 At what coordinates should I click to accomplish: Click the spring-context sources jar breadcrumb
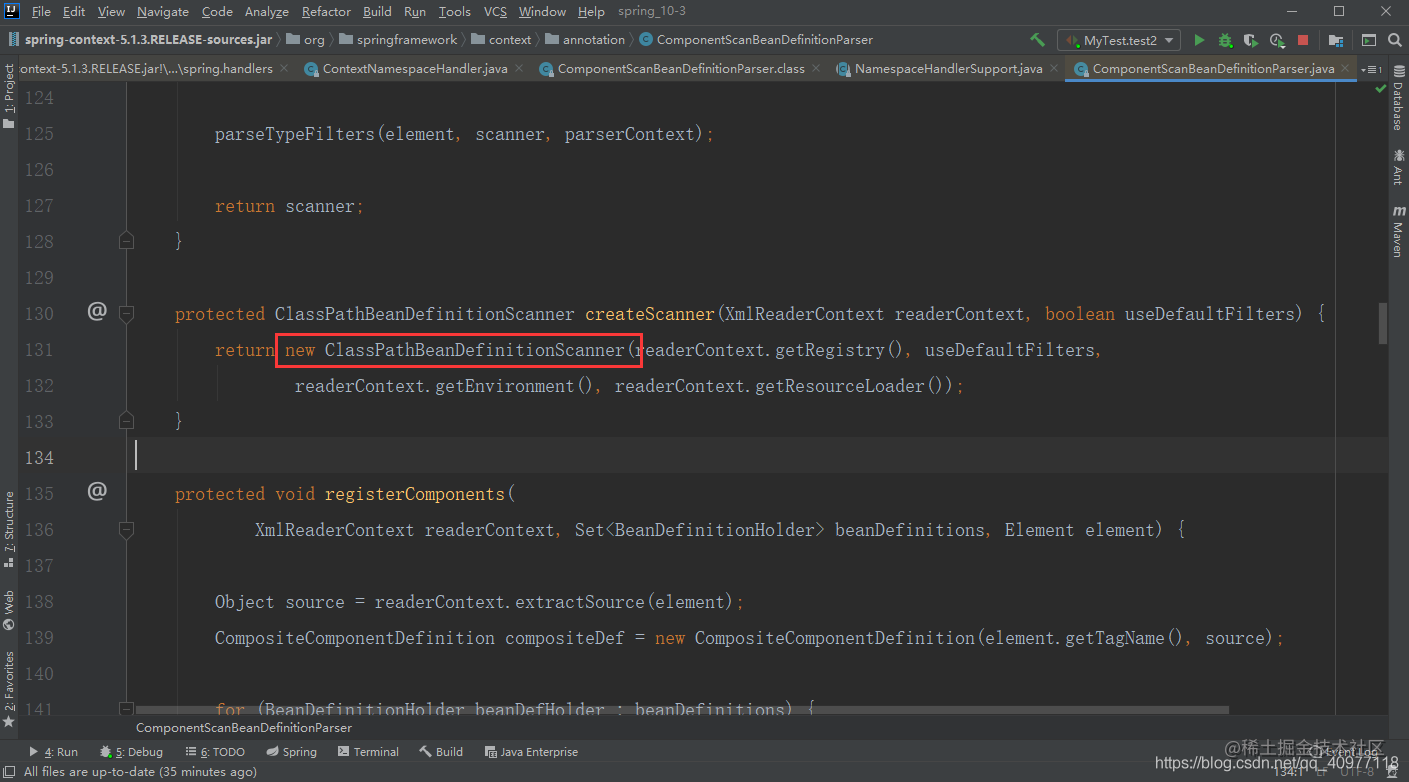click(x=139, y=40)
